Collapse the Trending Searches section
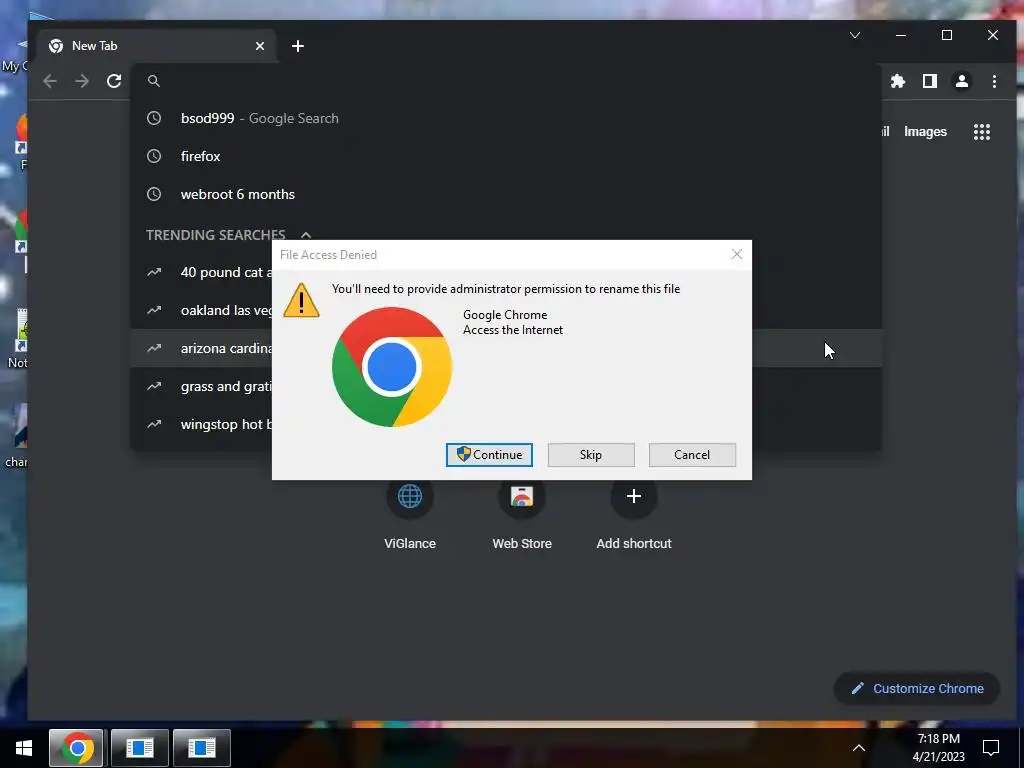 [x=306, y=234]
